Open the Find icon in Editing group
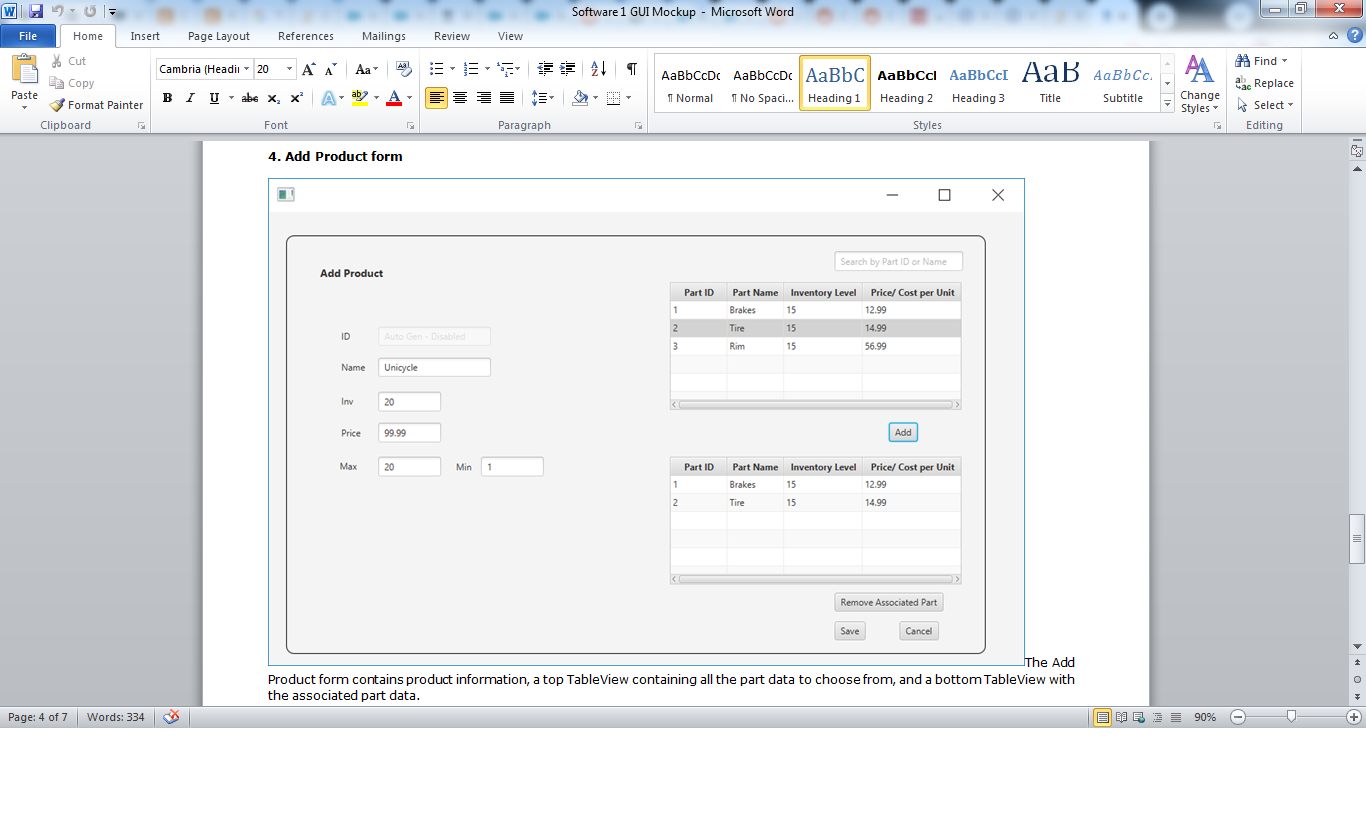Image resolution: width=1366 pixels, height=823 pixels. pyautogui.click(x=1258, y=60)
